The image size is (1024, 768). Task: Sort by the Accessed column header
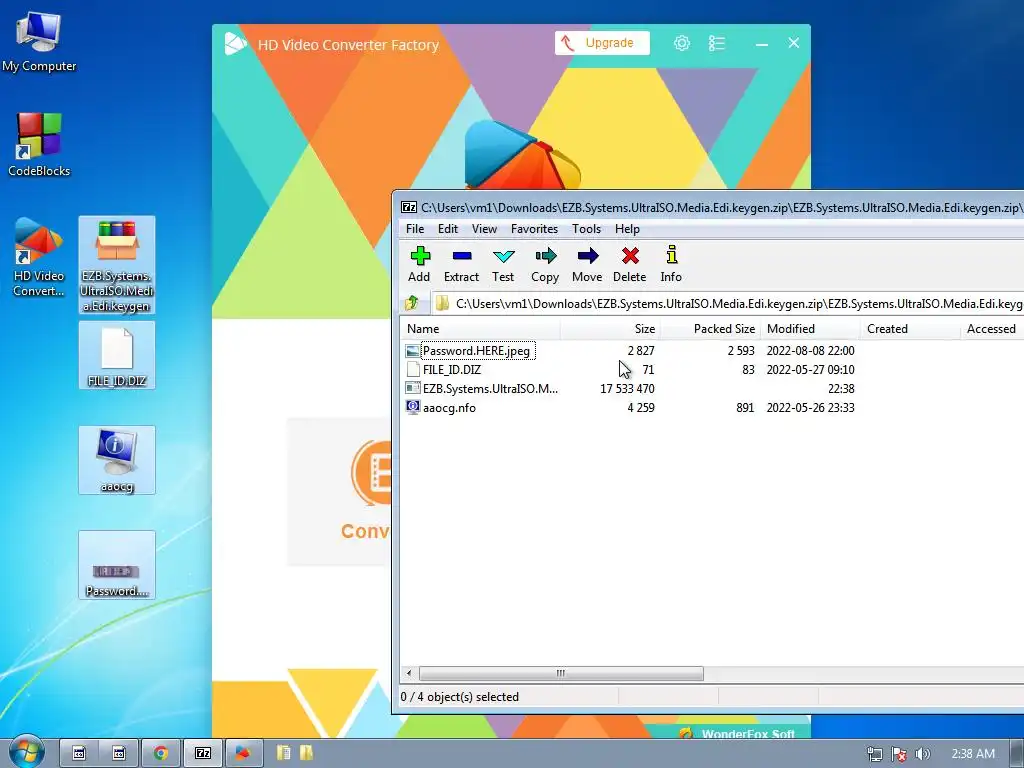[991, 328]
